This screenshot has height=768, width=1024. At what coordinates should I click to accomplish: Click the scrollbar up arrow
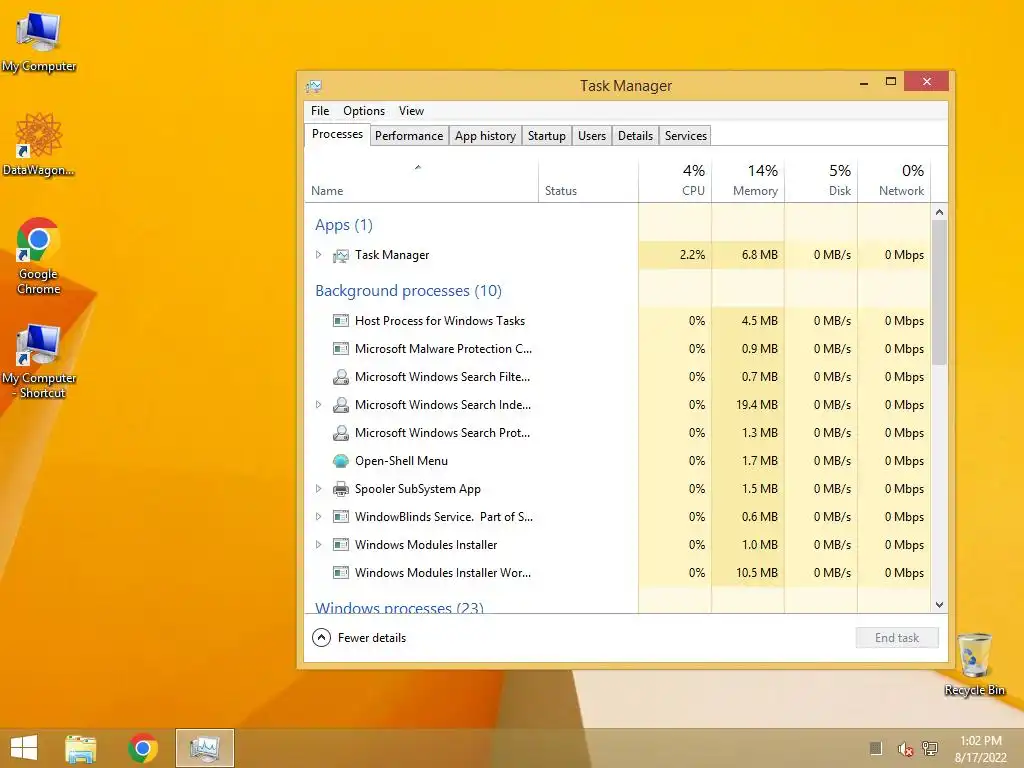[x=939, y=212]
